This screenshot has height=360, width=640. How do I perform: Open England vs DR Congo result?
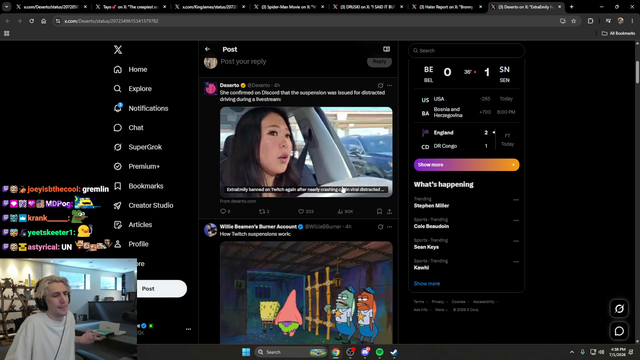[467, 139]
